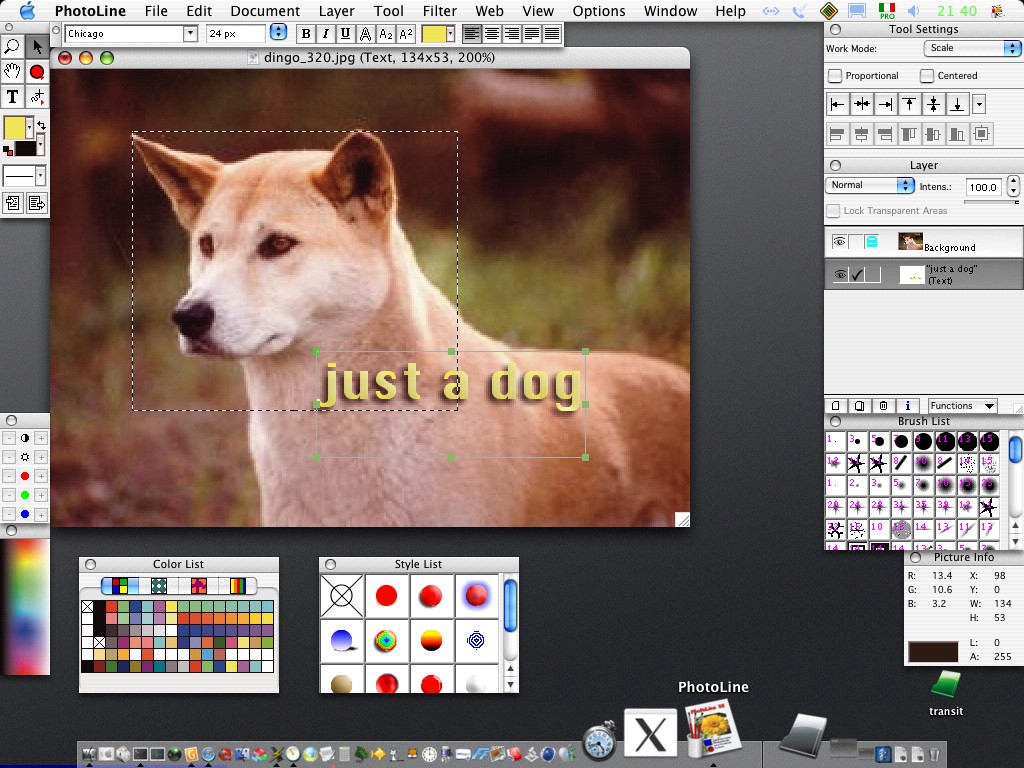Image resolution: width=1024 pixels, height=768 pixels.
Task: Center-align the text
Action: (x=492, y=34)
